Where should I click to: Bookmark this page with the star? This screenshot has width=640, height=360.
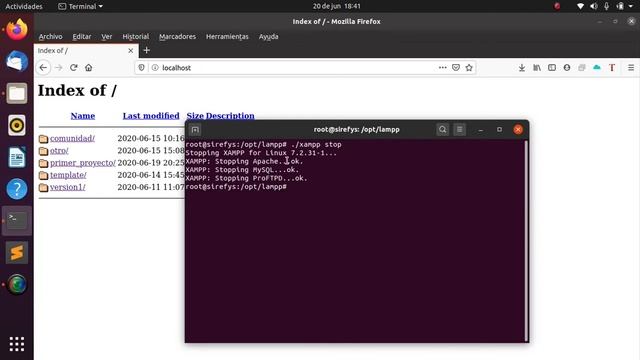[x=469, y=68]
